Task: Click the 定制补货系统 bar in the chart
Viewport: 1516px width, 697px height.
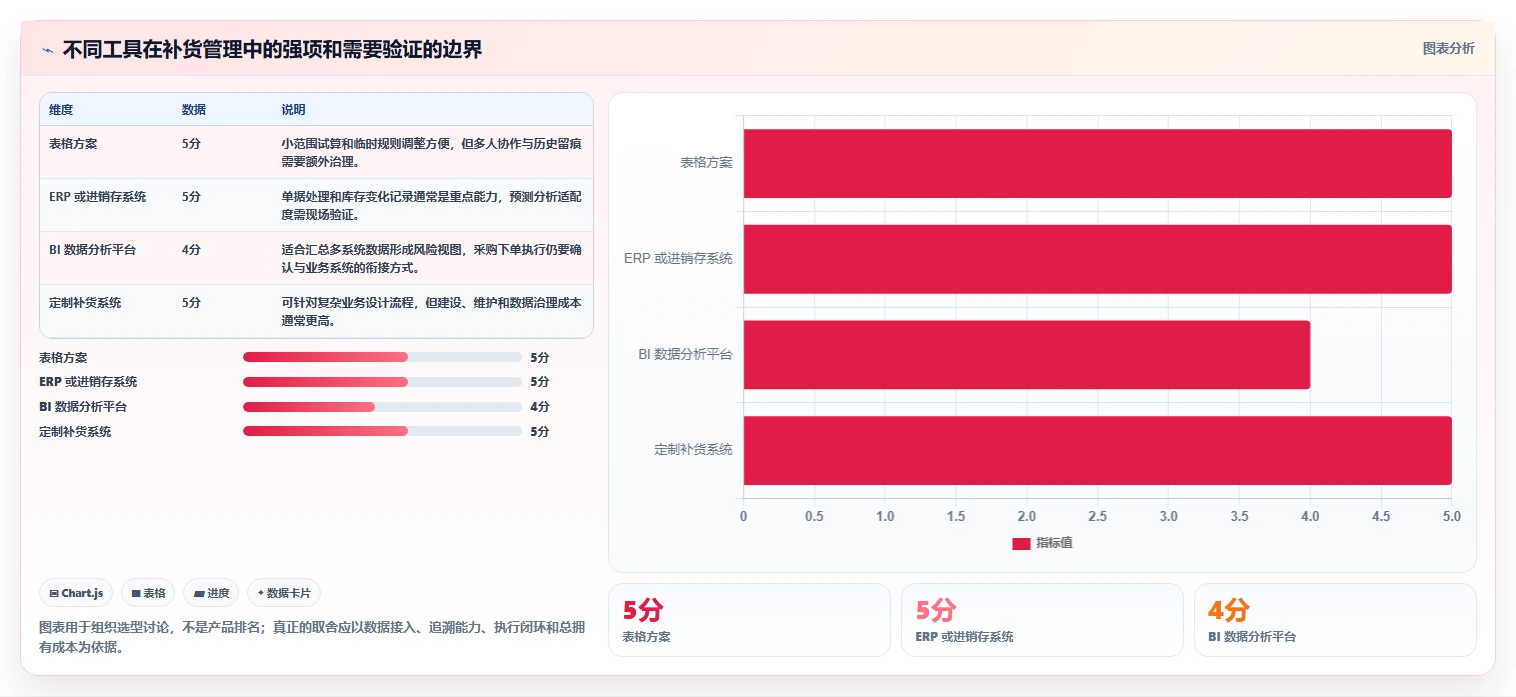Action: click(x=1097, y=450)
